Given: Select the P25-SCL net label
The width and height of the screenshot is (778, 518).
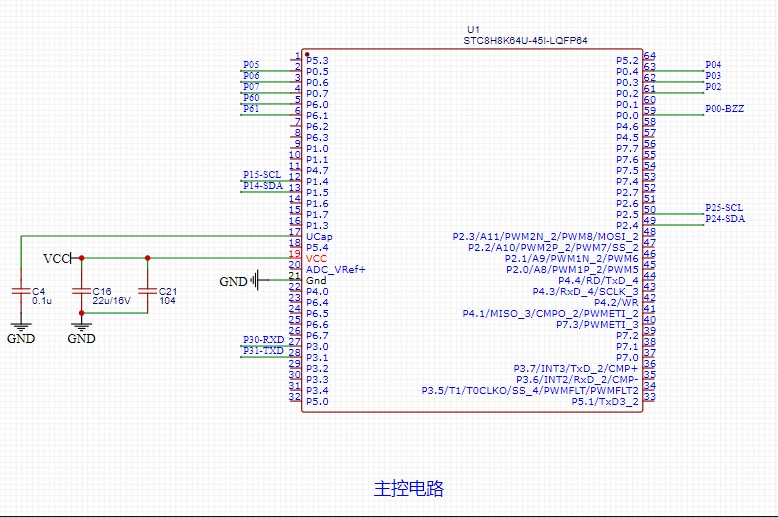Looking at the screenshot, I should (724, 207).
